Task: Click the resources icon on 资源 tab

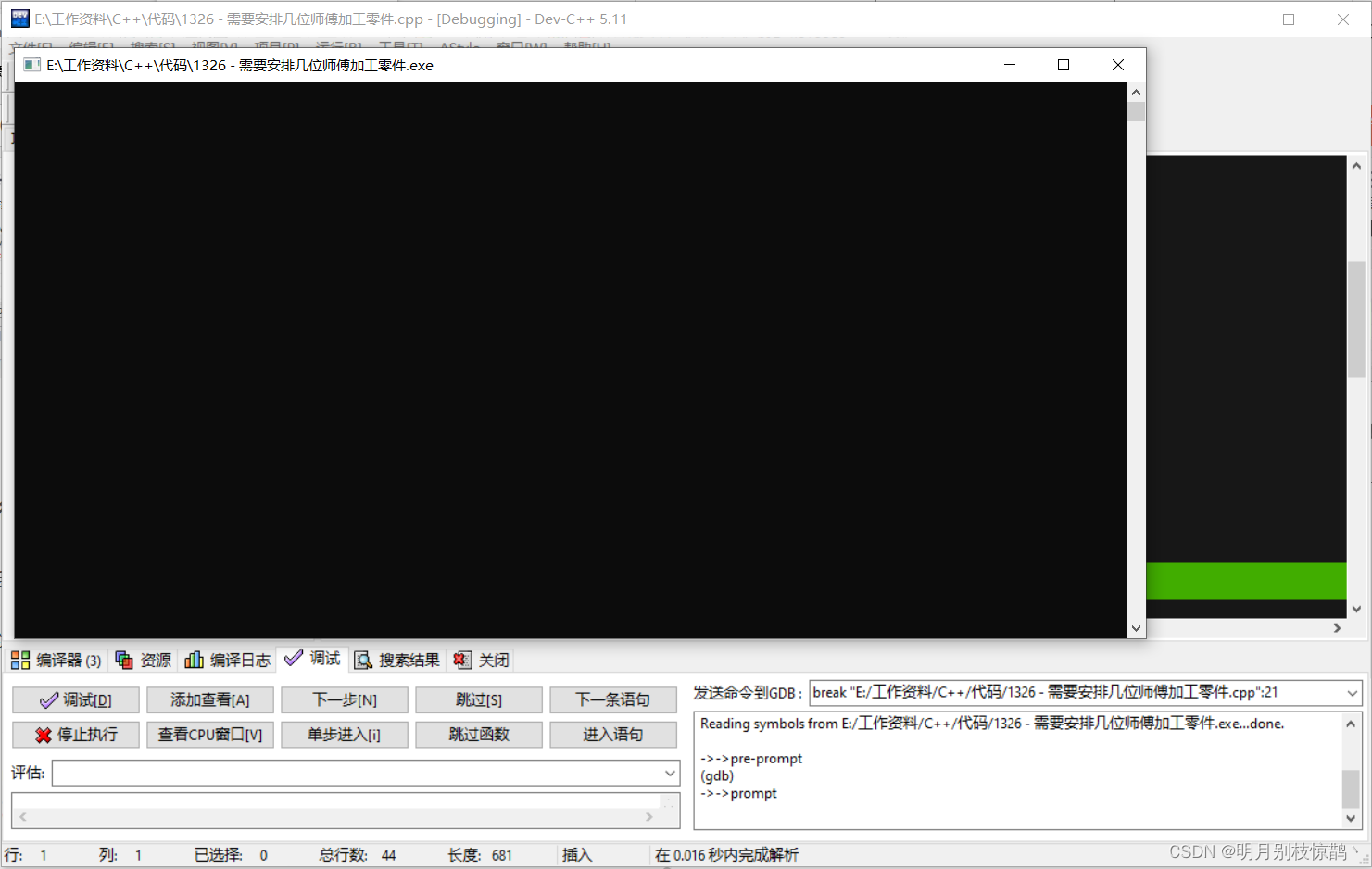Action: pos(124,660)
